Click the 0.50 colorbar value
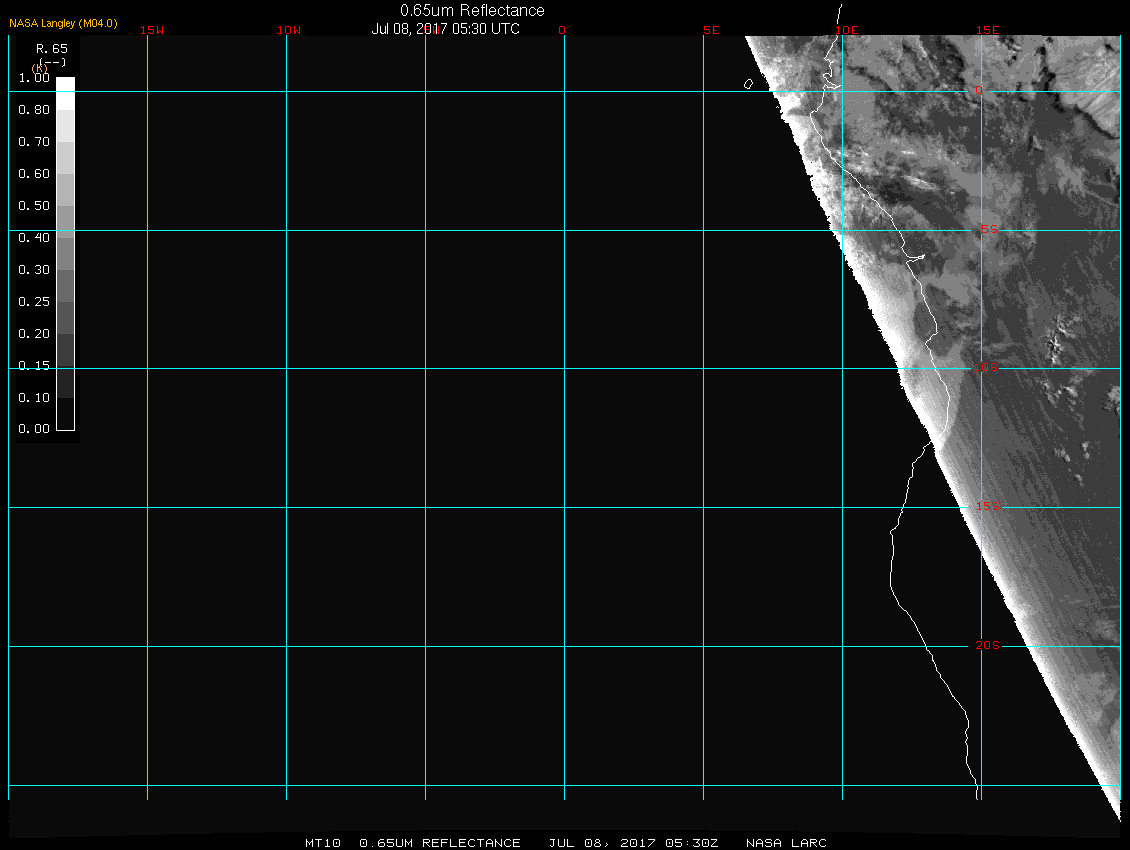Screen dimensions: 1130x850 pyautogui.click(x=34, y=205)
